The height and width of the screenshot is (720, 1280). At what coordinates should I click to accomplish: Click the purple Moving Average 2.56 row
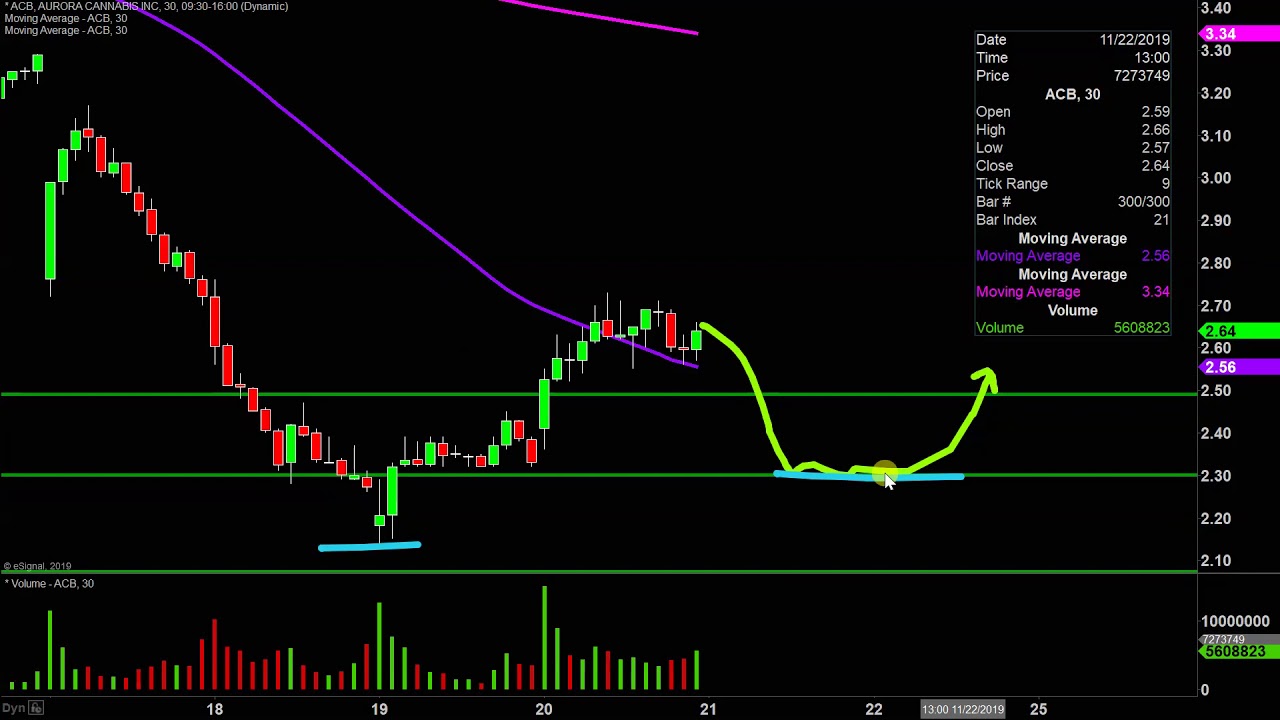pos(1073,256)
